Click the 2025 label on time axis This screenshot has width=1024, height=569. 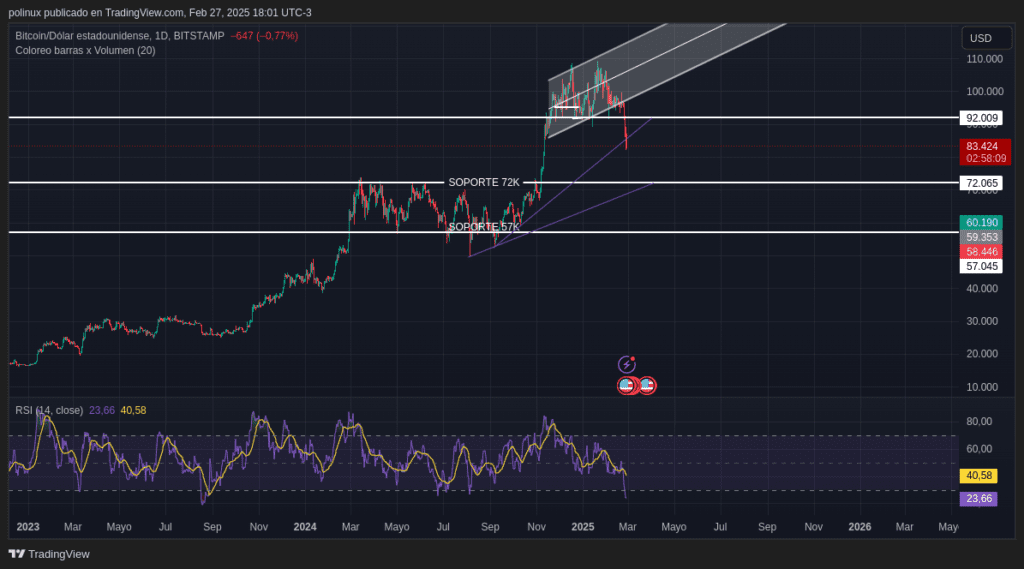pyautogui.click(x=583, y=526)
